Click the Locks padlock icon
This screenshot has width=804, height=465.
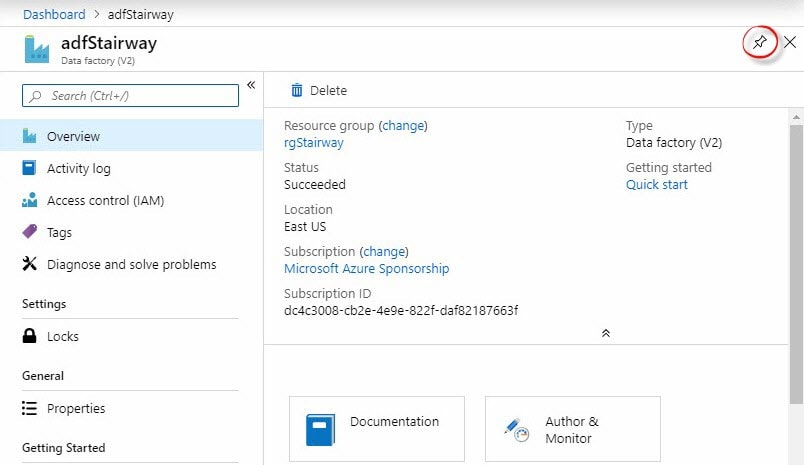[29, 337]
